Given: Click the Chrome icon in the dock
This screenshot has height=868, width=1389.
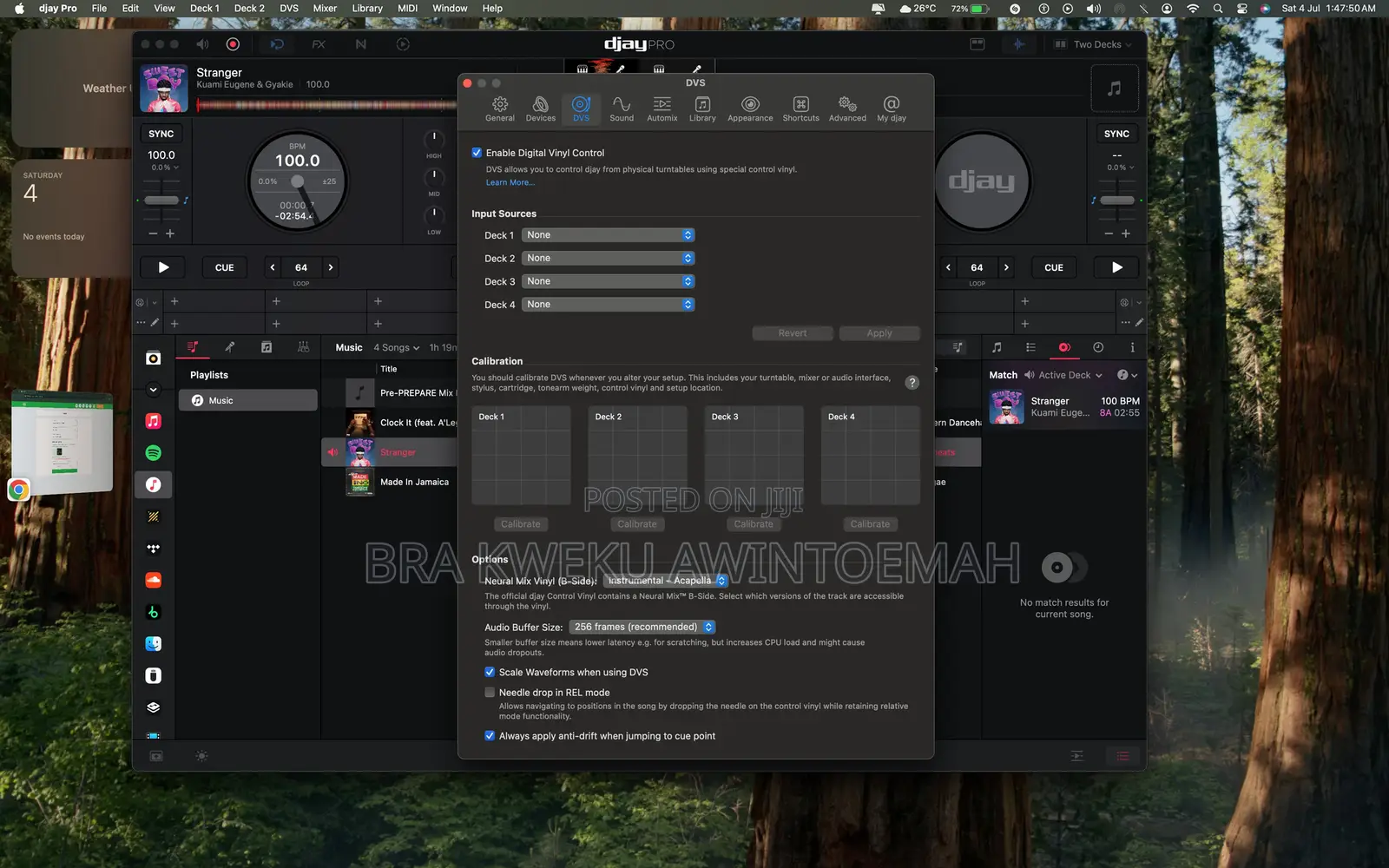Looking at the screenshot, I should click(19, 490).
